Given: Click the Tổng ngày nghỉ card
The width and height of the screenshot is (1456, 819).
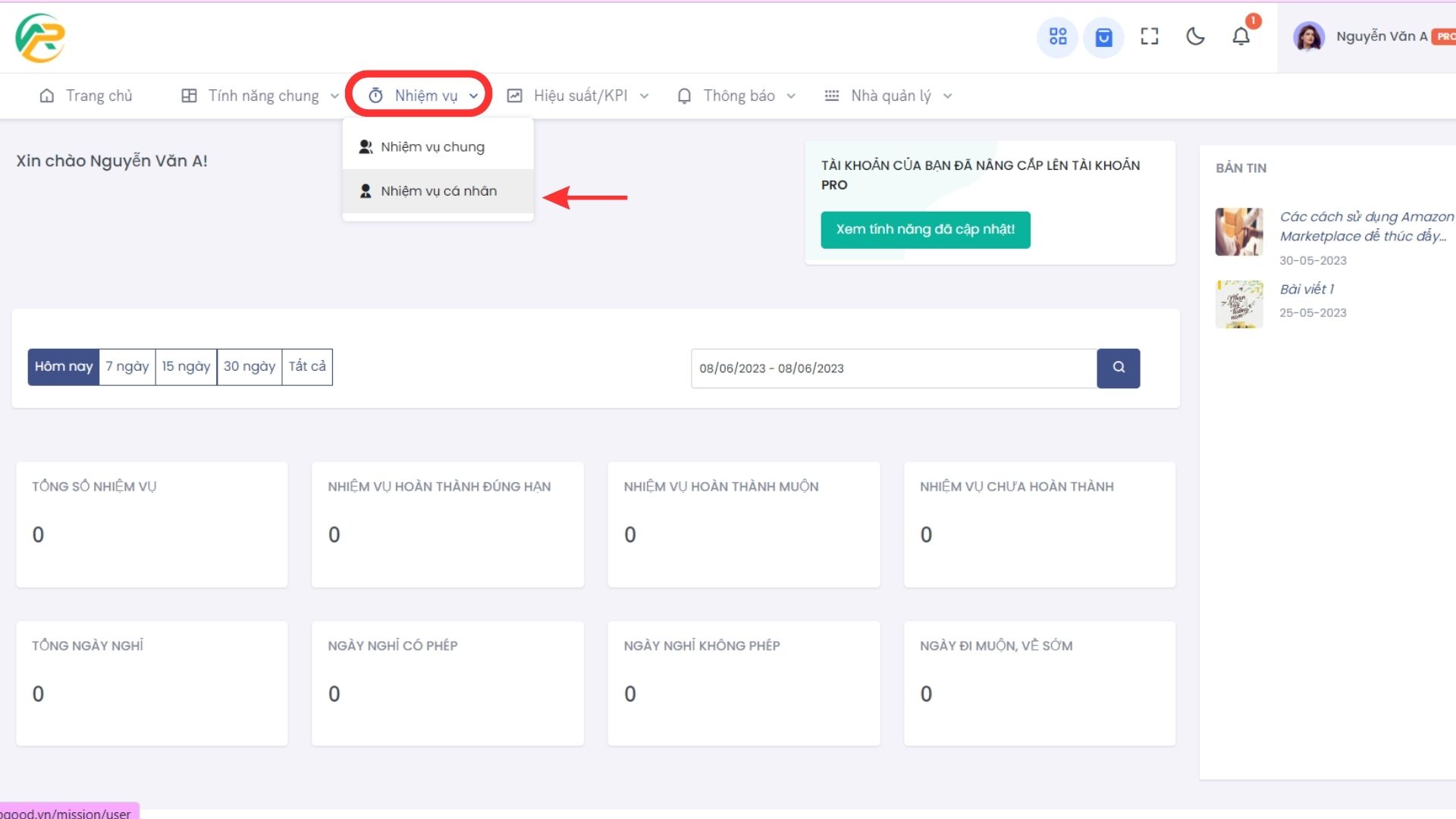Looking at the screenshot, I should click(152, 683).
